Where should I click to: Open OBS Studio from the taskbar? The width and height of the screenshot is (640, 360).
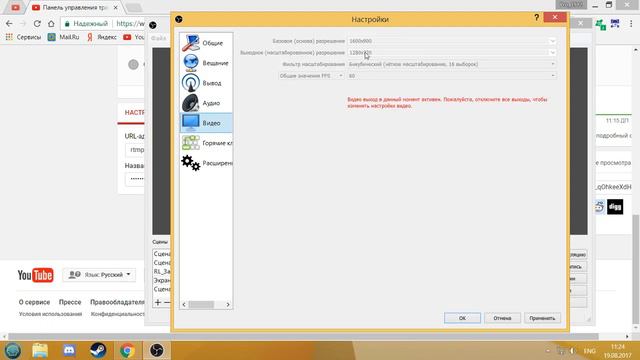[157, 351]
